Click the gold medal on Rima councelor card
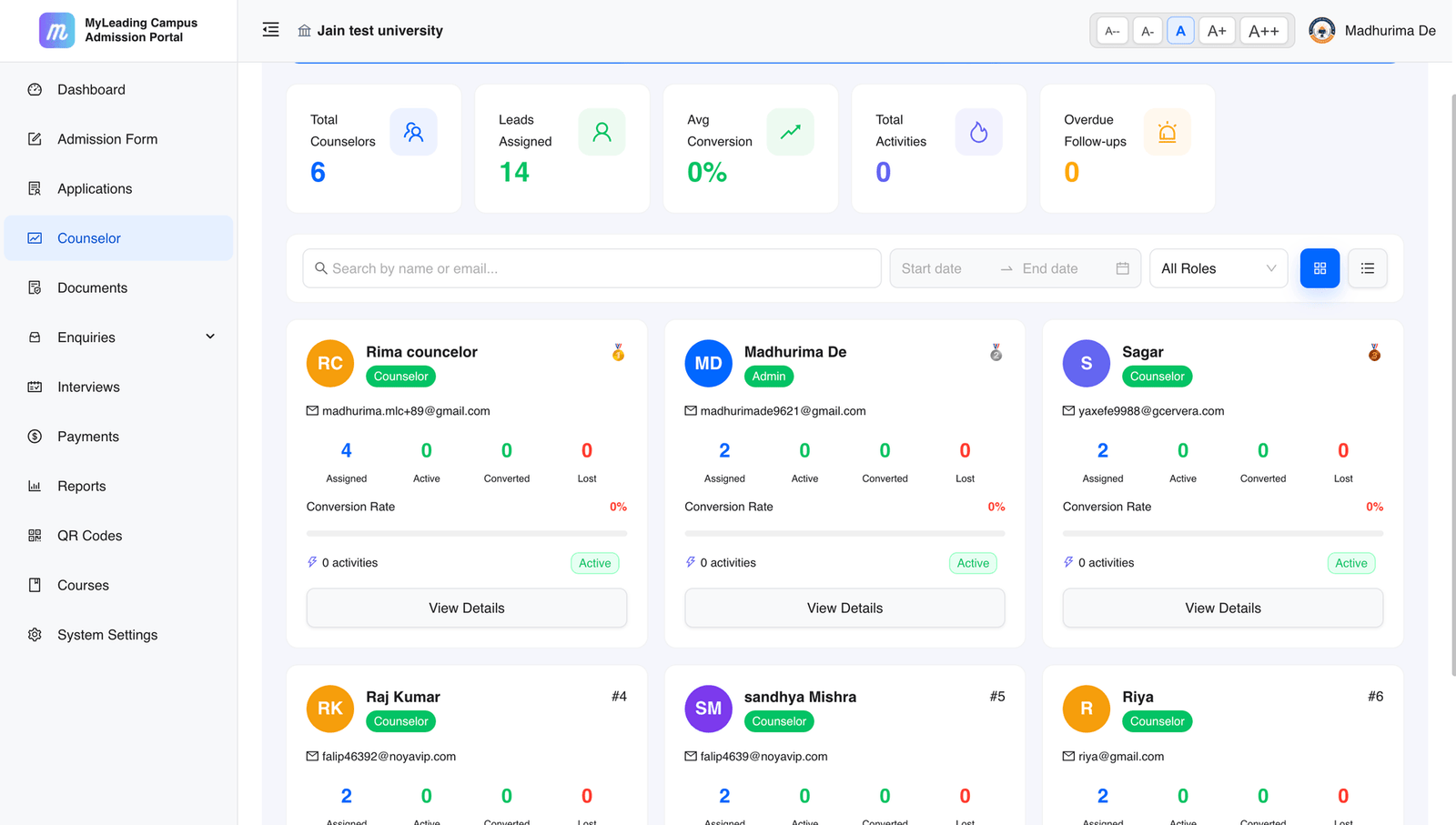This screenshot has width=1456, height=825. pyautogui.click(x=618, y=353)
